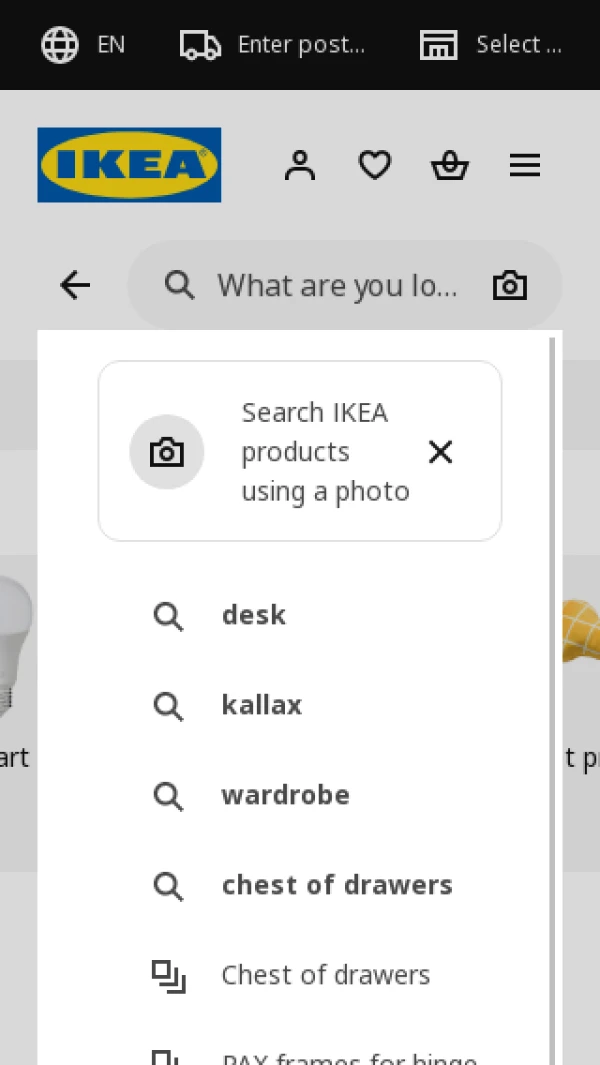The width and height of the screenshot is (600, 1065).
Task: Open the favourites heart icon
Action: [374, 165]
